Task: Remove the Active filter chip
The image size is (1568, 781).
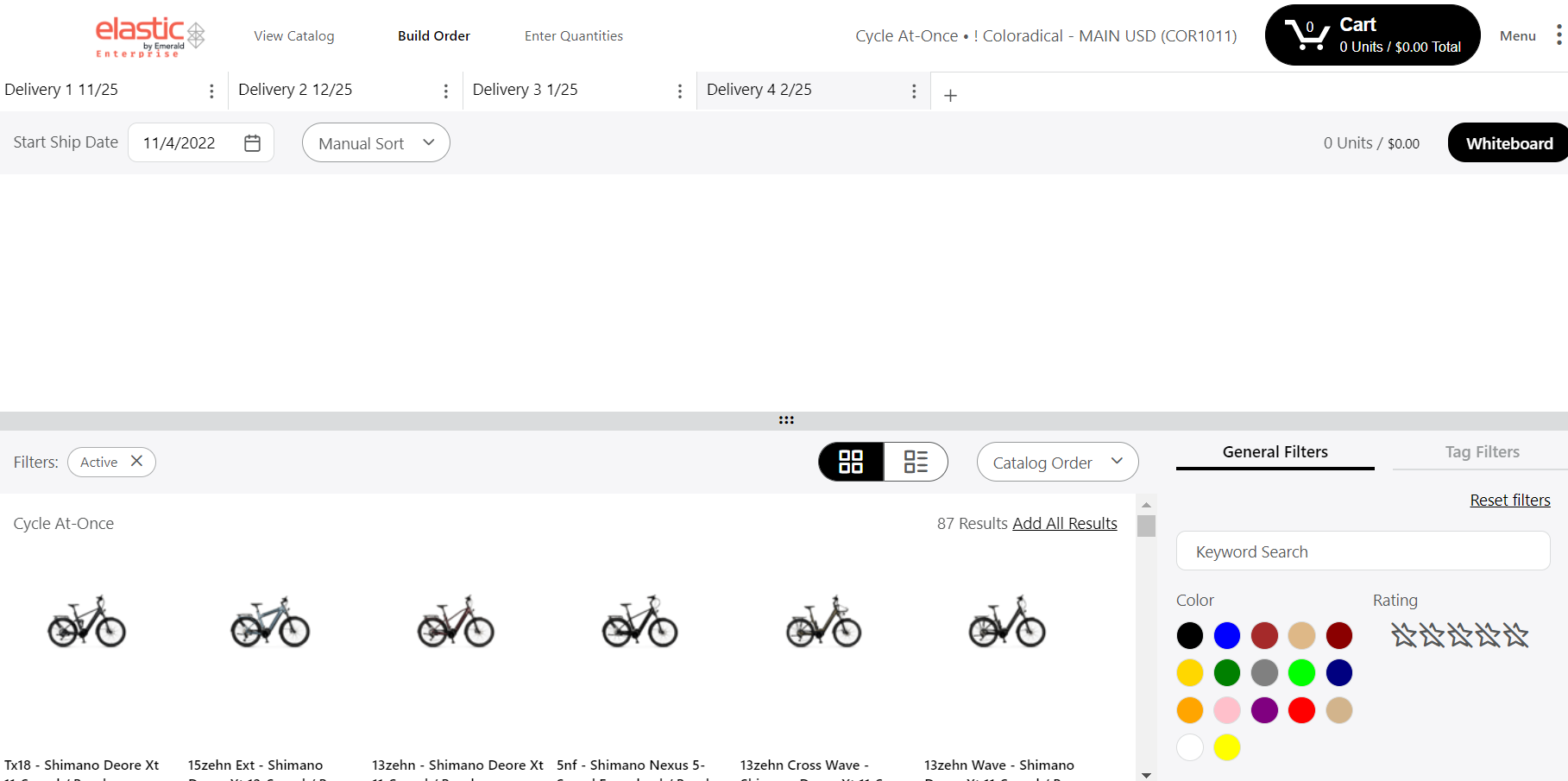Action: tap(136, 462)
